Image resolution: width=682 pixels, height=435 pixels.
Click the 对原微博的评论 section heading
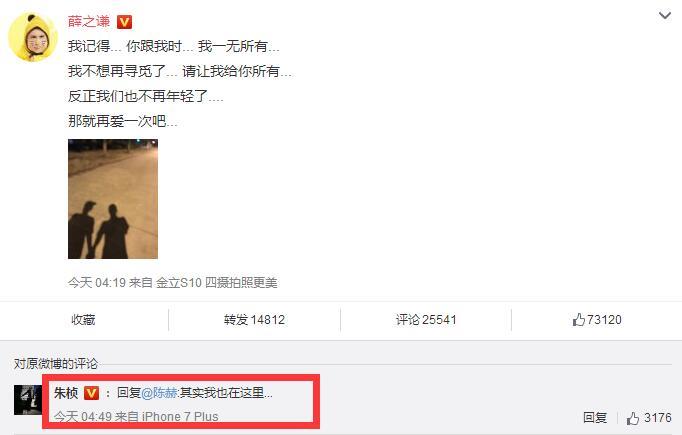56,364
